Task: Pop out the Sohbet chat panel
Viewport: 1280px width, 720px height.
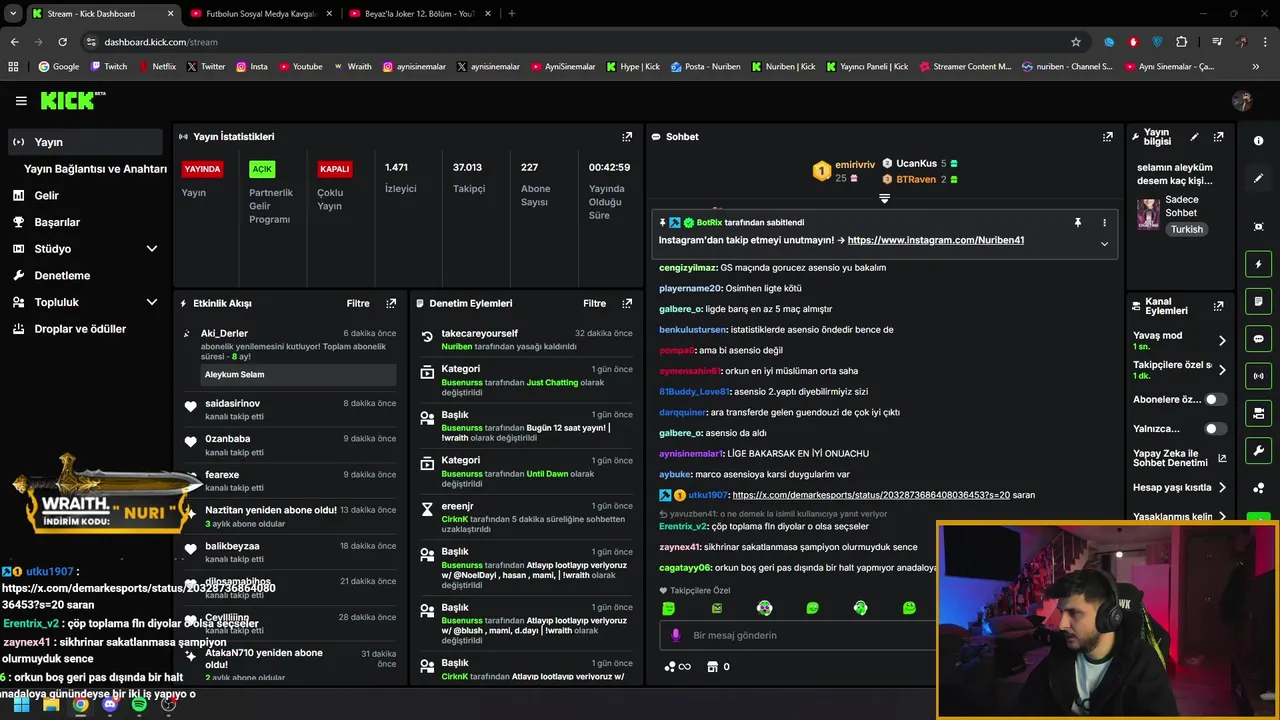Action: 1108,137
